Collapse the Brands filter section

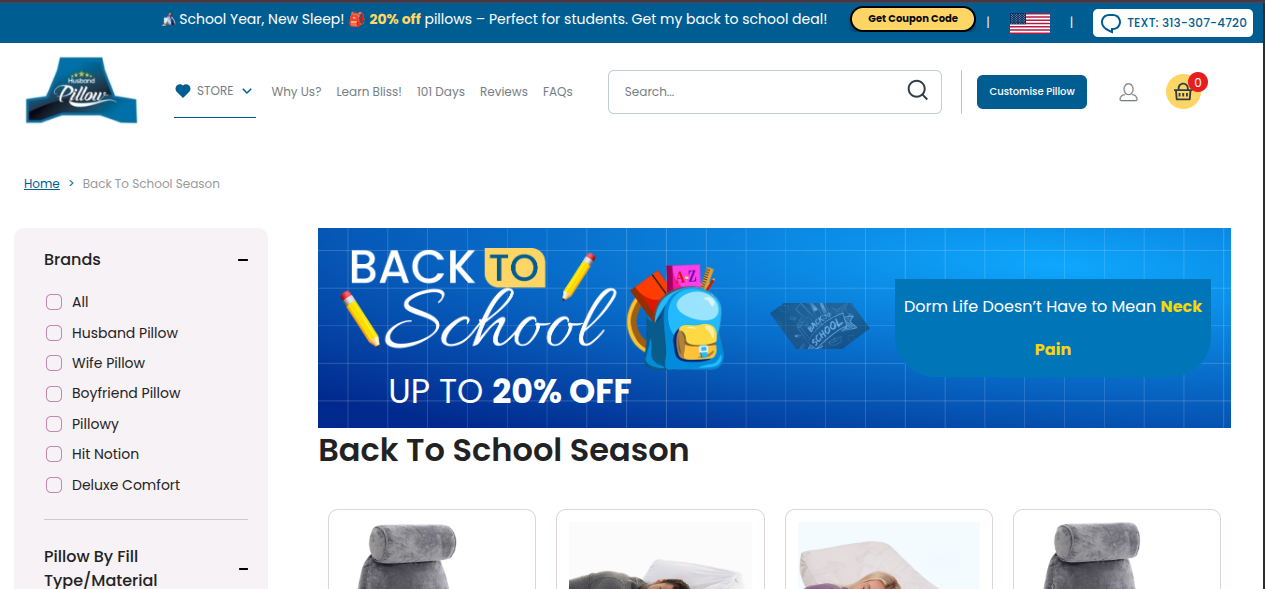(x=243, y=260)
